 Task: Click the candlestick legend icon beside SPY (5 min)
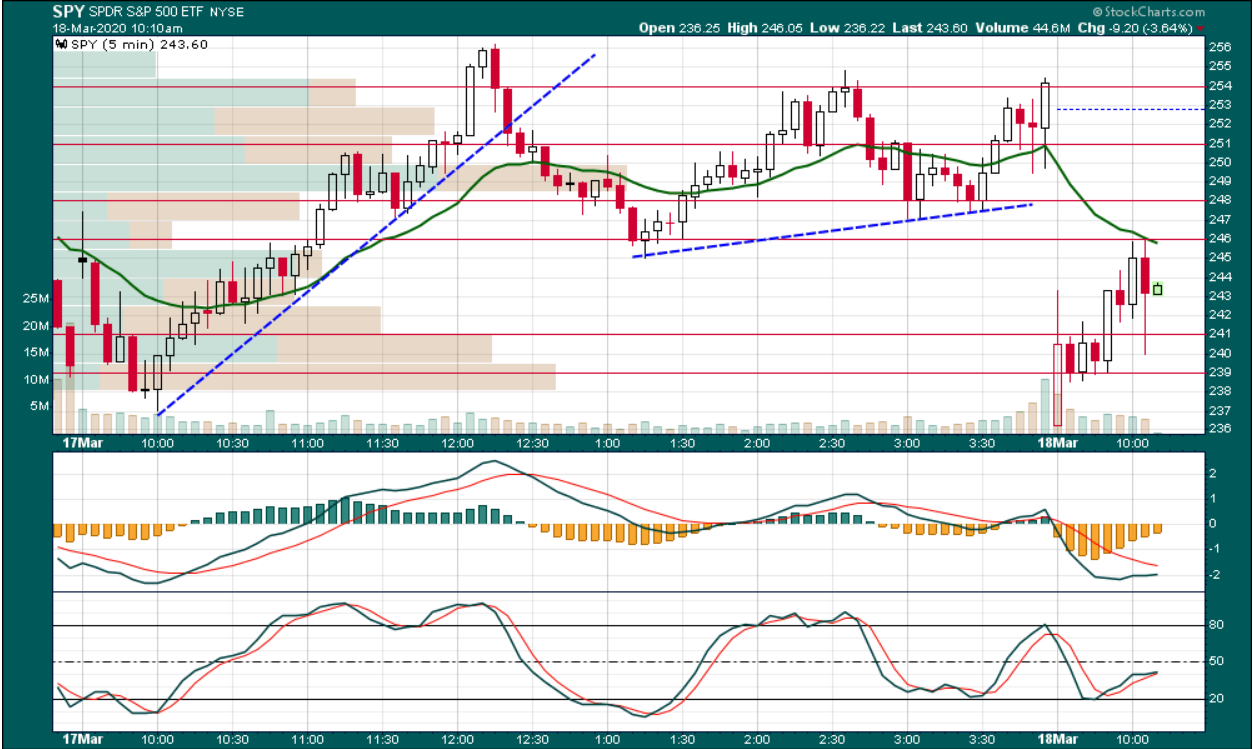(61, 44)
